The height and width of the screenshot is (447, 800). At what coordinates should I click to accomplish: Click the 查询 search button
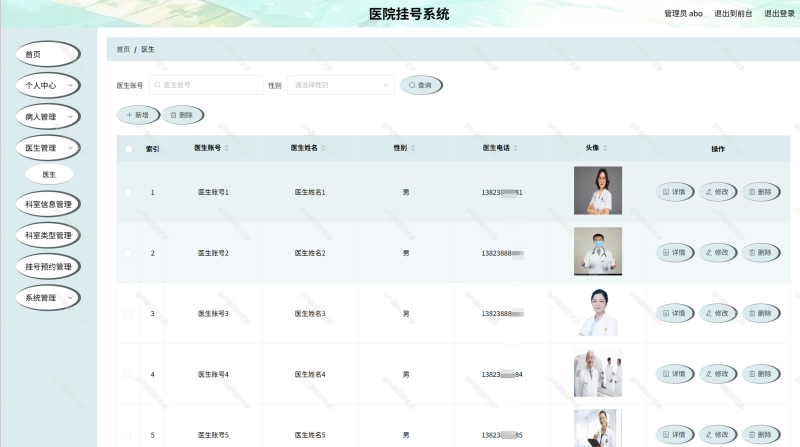click(x=420, y=85)
